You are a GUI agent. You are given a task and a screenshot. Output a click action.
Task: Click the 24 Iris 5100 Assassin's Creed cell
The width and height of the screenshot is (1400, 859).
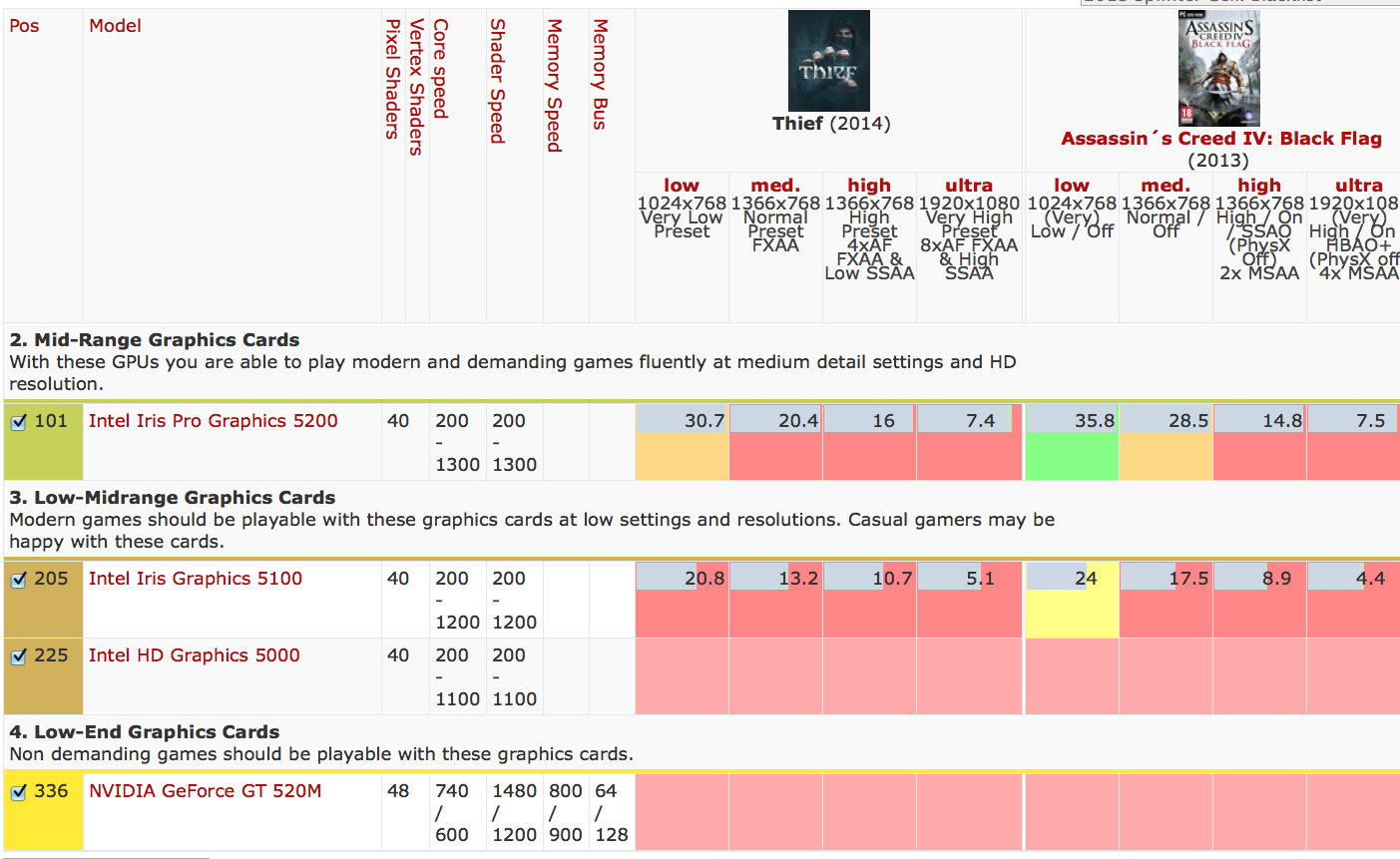[1072, 600]
